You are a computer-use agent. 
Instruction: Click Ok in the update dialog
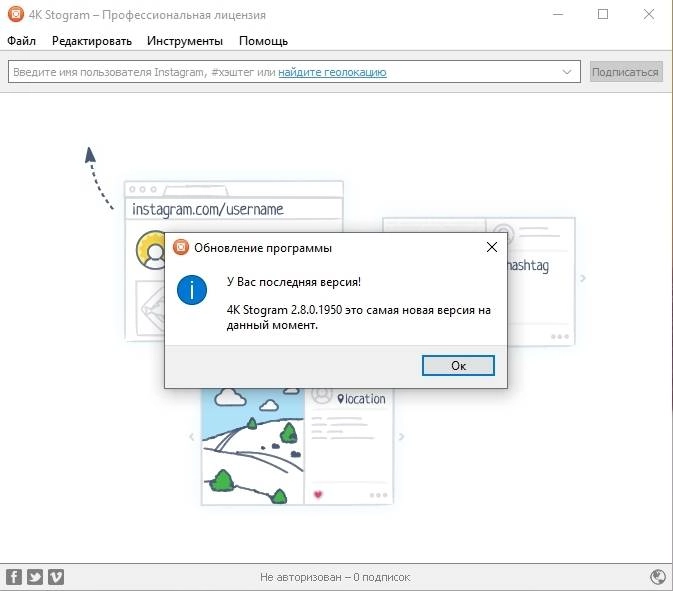tap(458, 365)
